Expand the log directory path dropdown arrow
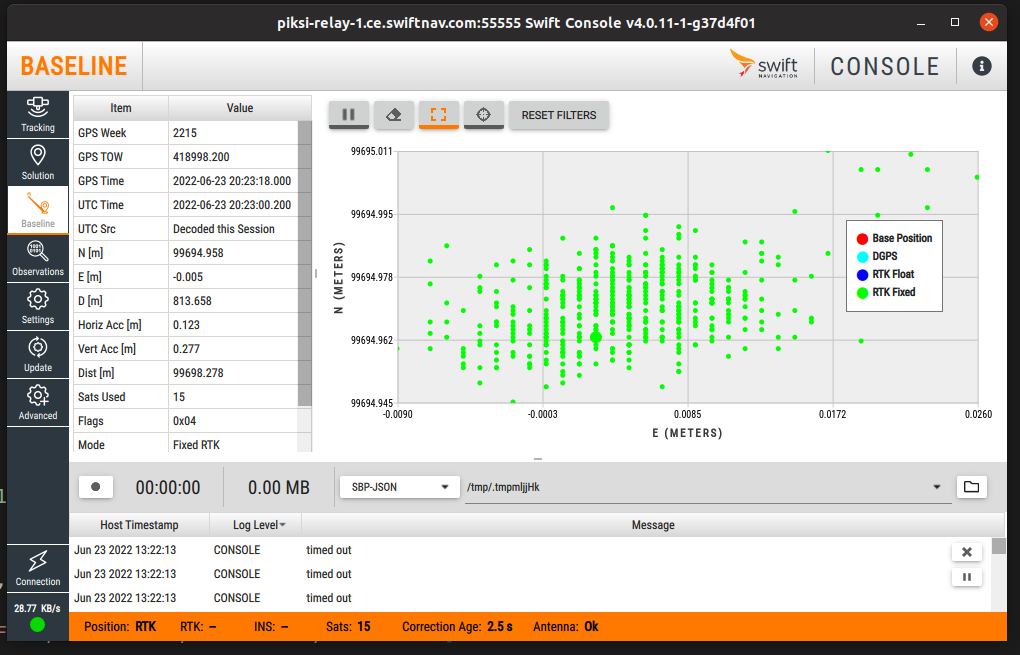Image resolution: width=1020 pixels, height=655 pixels. pos(937,487)
